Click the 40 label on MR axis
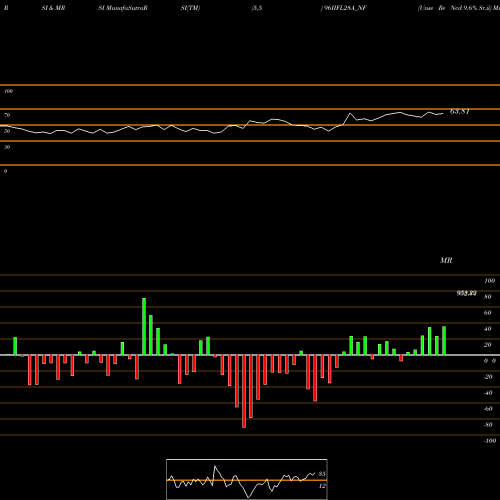500x500 pixels. coord(488,329)
